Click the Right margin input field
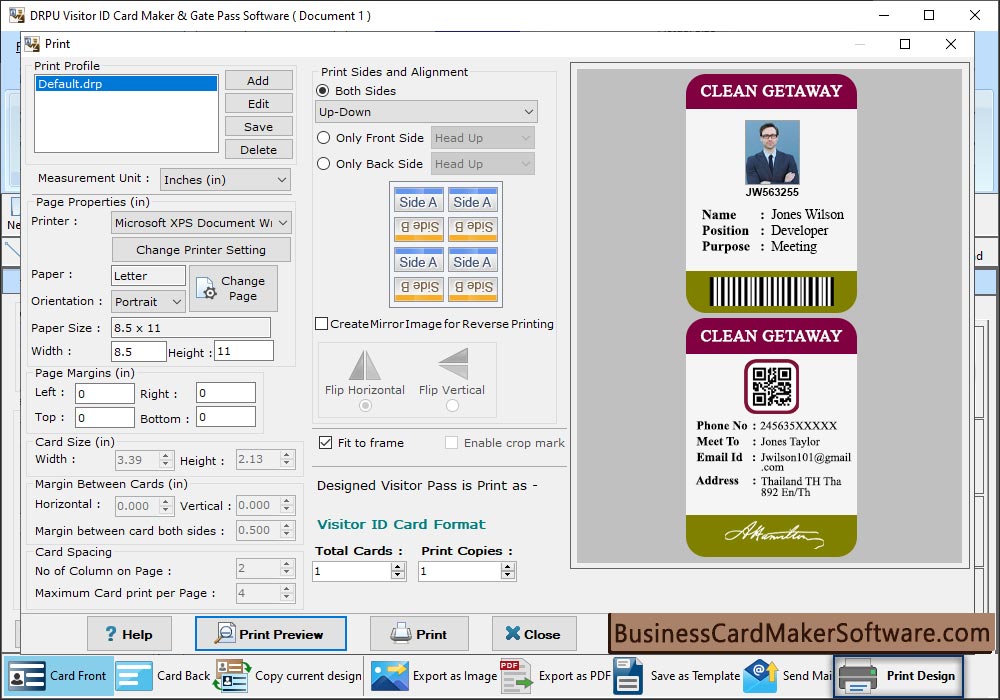The image size is (1000, 700). pos(226,393)
